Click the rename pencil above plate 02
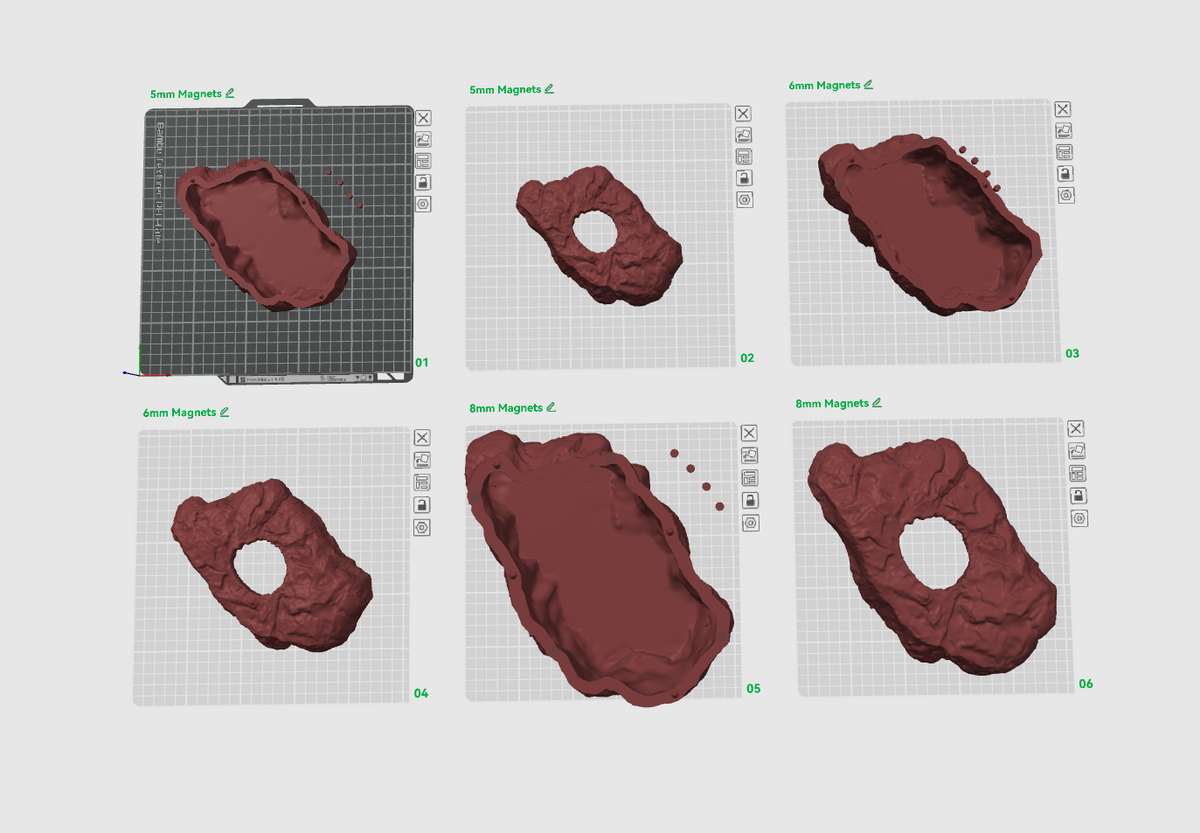 coord(549,89)
